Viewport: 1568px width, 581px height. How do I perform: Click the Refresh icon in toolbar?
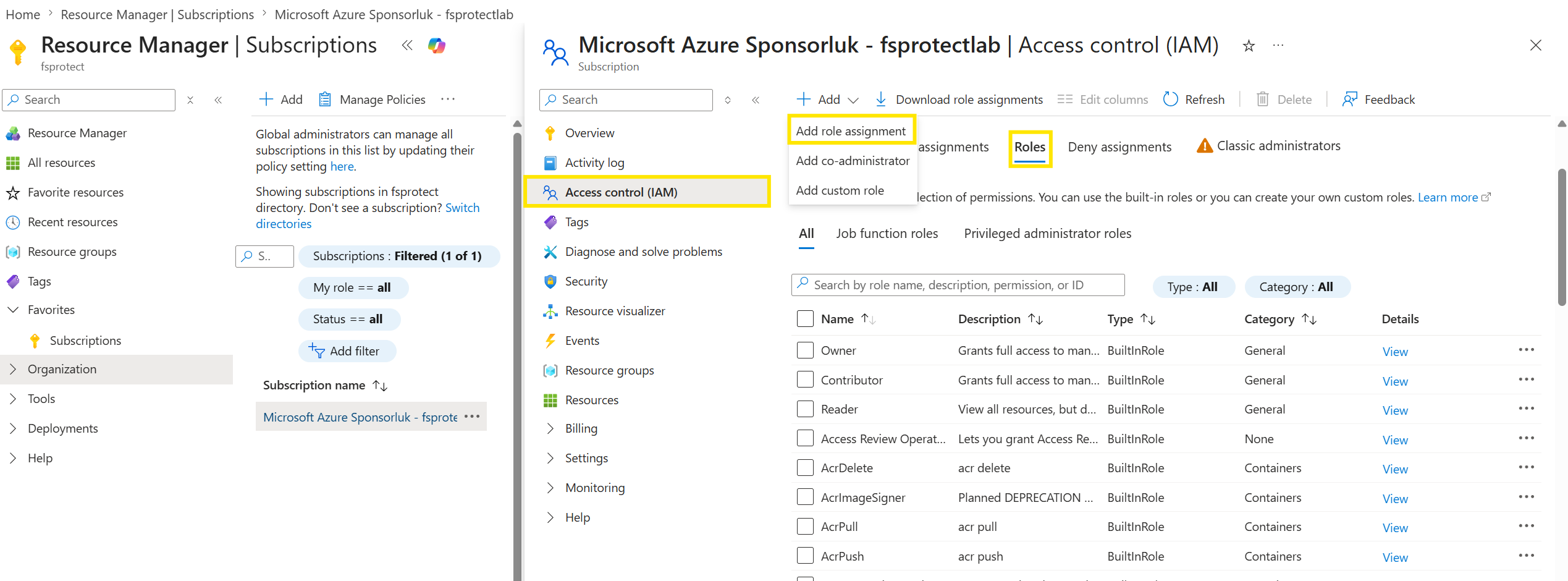[x=1170, y=99]
